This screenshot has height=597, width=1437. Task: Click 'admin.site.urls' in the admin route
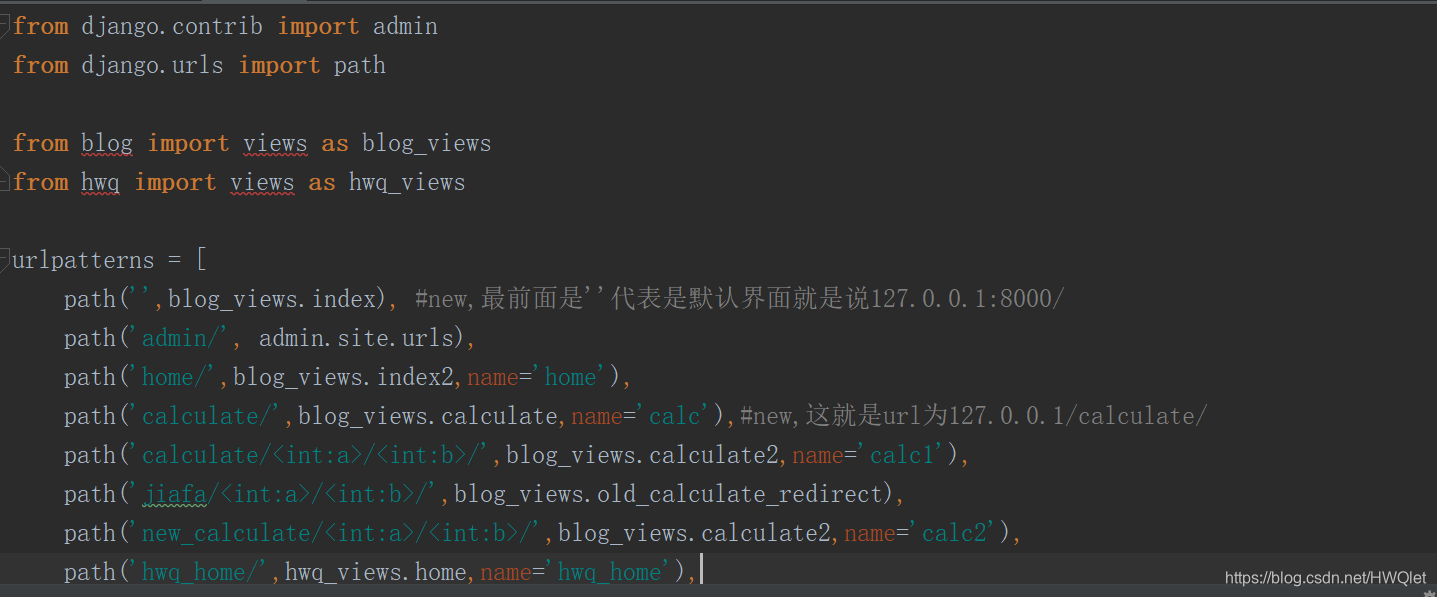click(357, 338)
